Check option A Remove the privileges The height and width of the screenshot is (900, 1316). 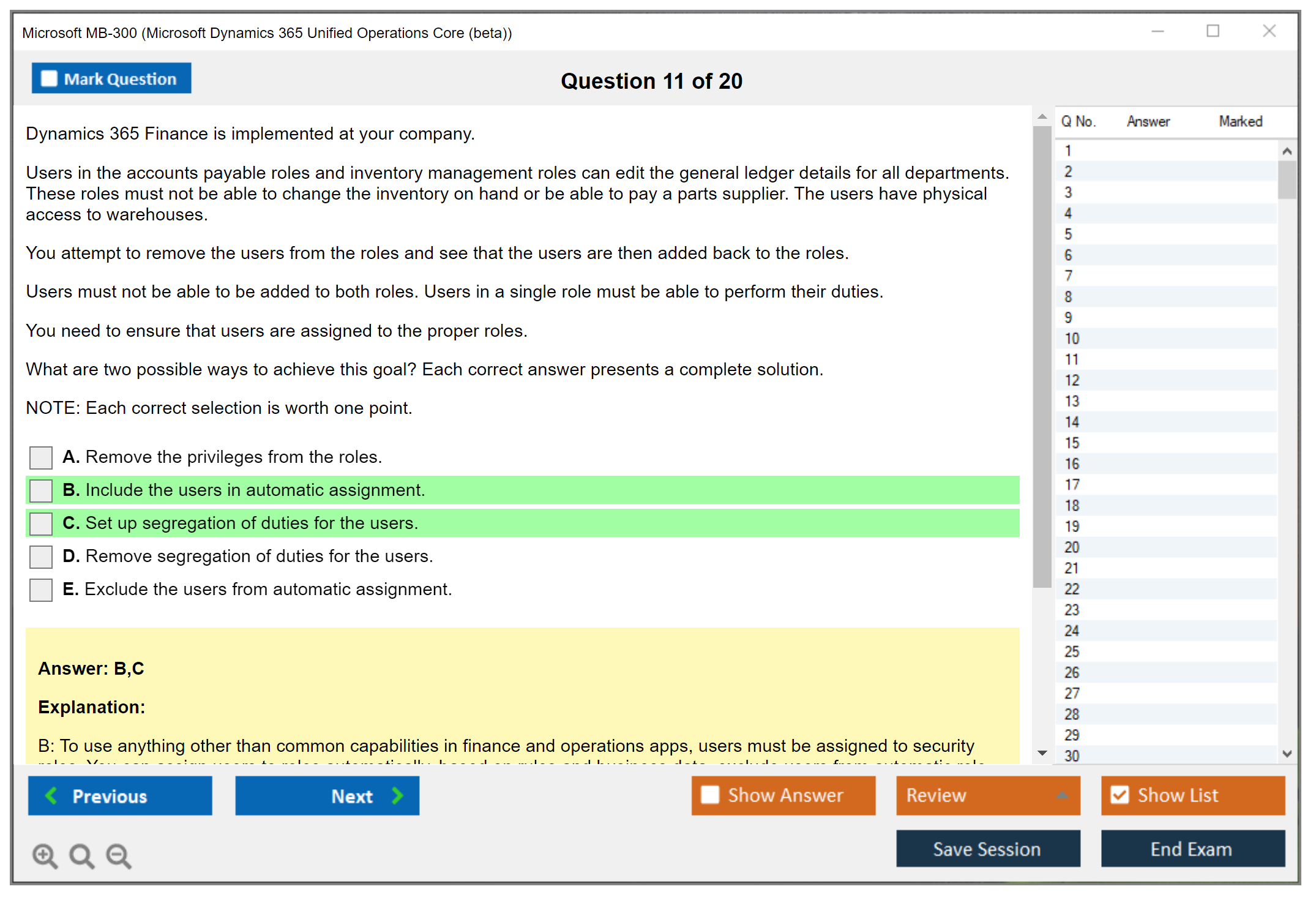(41, 457)
